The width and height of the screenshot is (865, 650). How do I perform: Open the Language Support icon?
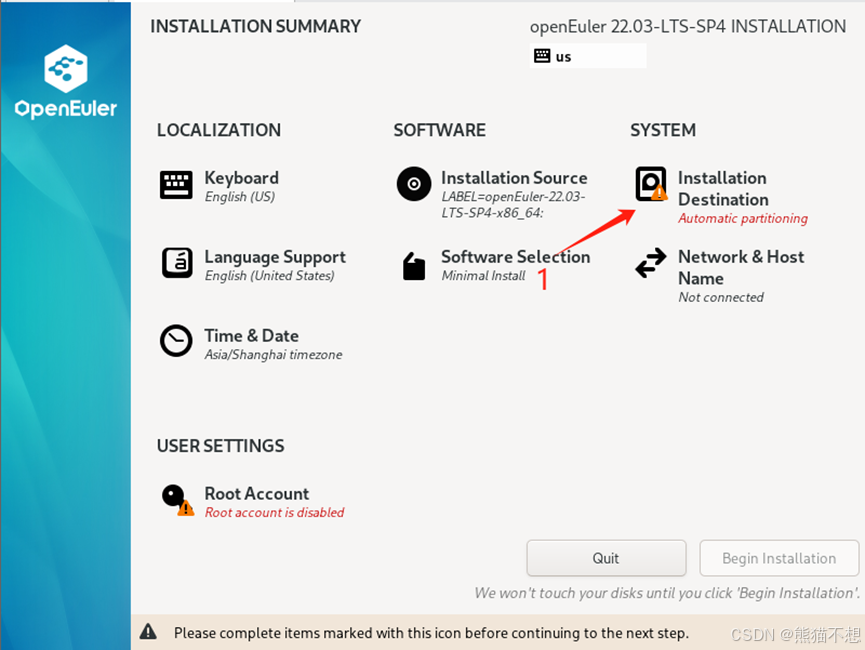pyautogui.click(x=177, y=263)
